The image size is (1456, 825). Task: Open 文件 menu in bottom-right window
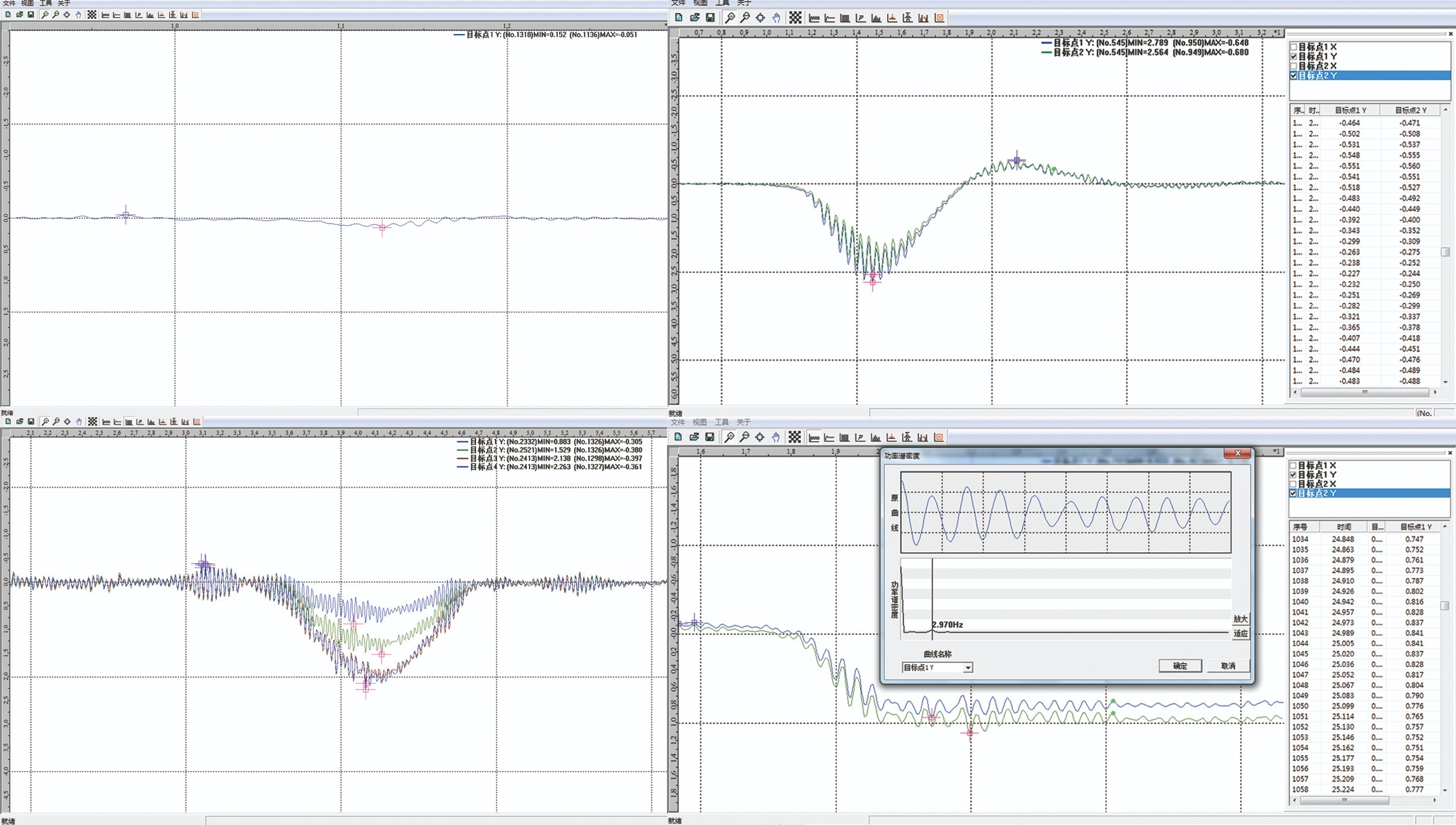click(x=678, y=422)
